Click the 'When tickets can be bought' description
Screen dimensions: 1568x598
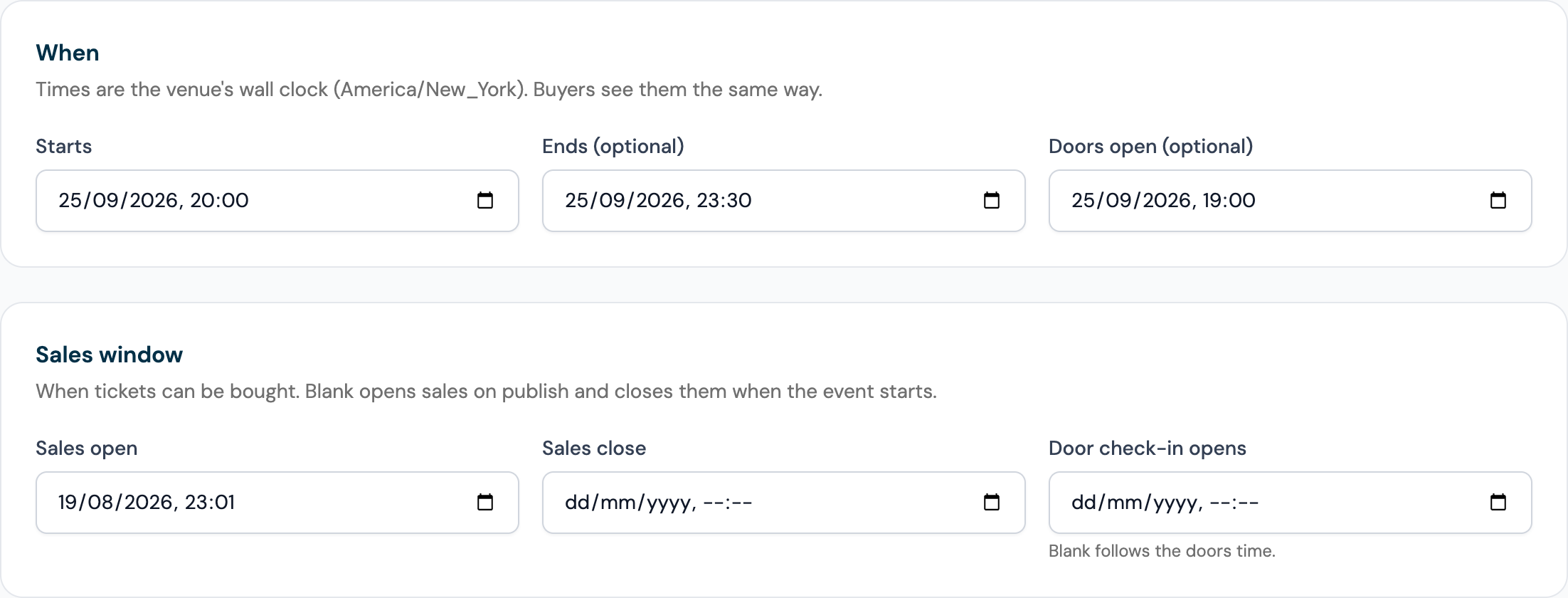487,392
